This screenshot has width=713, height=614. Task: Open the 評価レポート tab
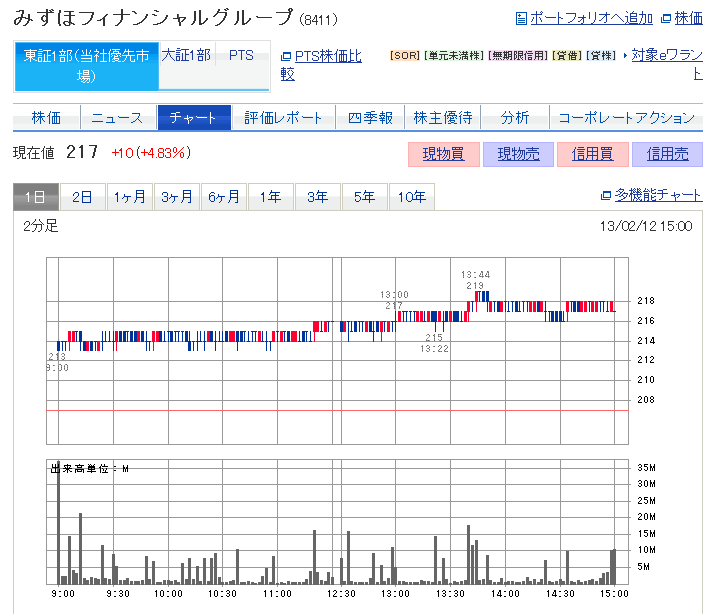(x=283, y=118)
